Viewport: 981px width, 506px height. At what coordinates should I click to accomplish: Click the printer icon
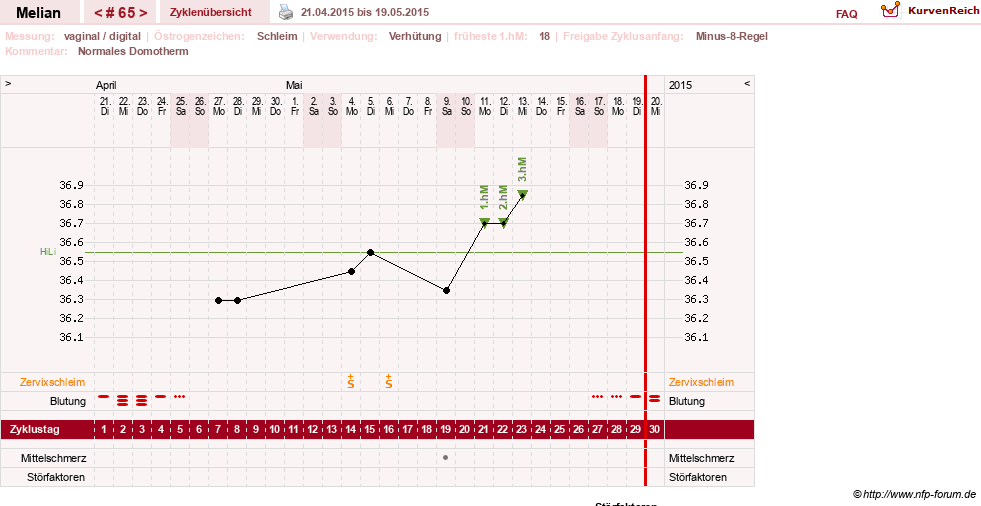(x=285, y=12)
